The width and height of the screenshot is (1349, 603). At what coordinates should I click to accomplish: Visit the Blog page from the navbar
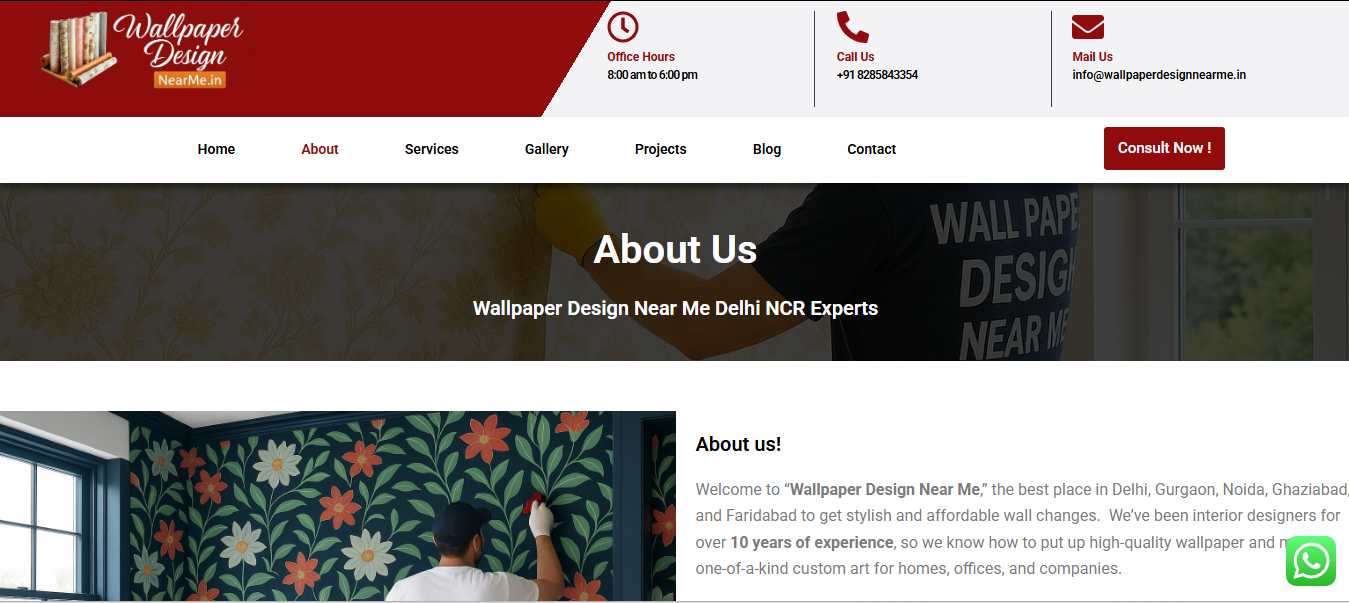coord(767,149)
